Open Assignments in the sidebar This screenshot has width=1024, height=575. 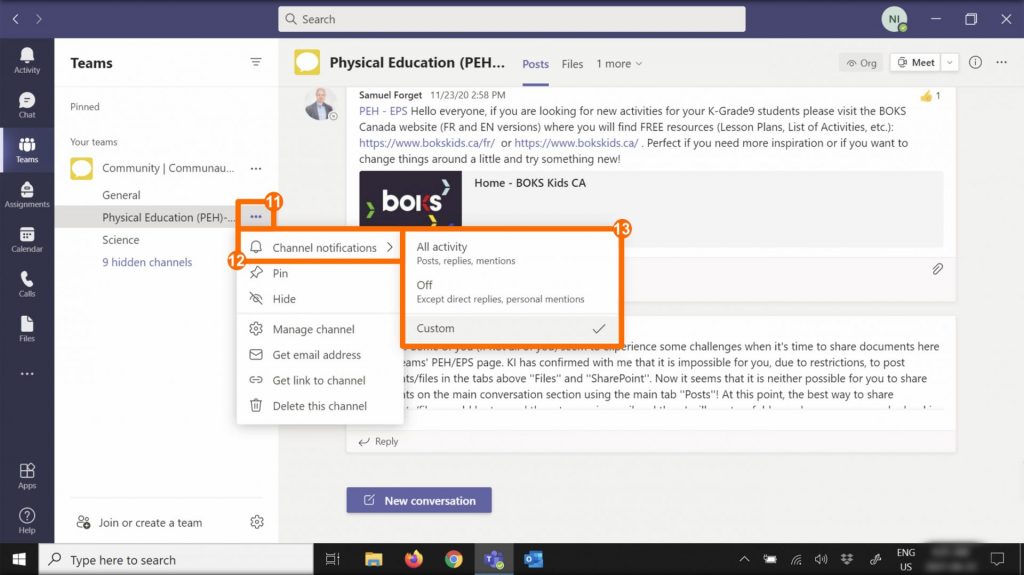tap(27, 195)
